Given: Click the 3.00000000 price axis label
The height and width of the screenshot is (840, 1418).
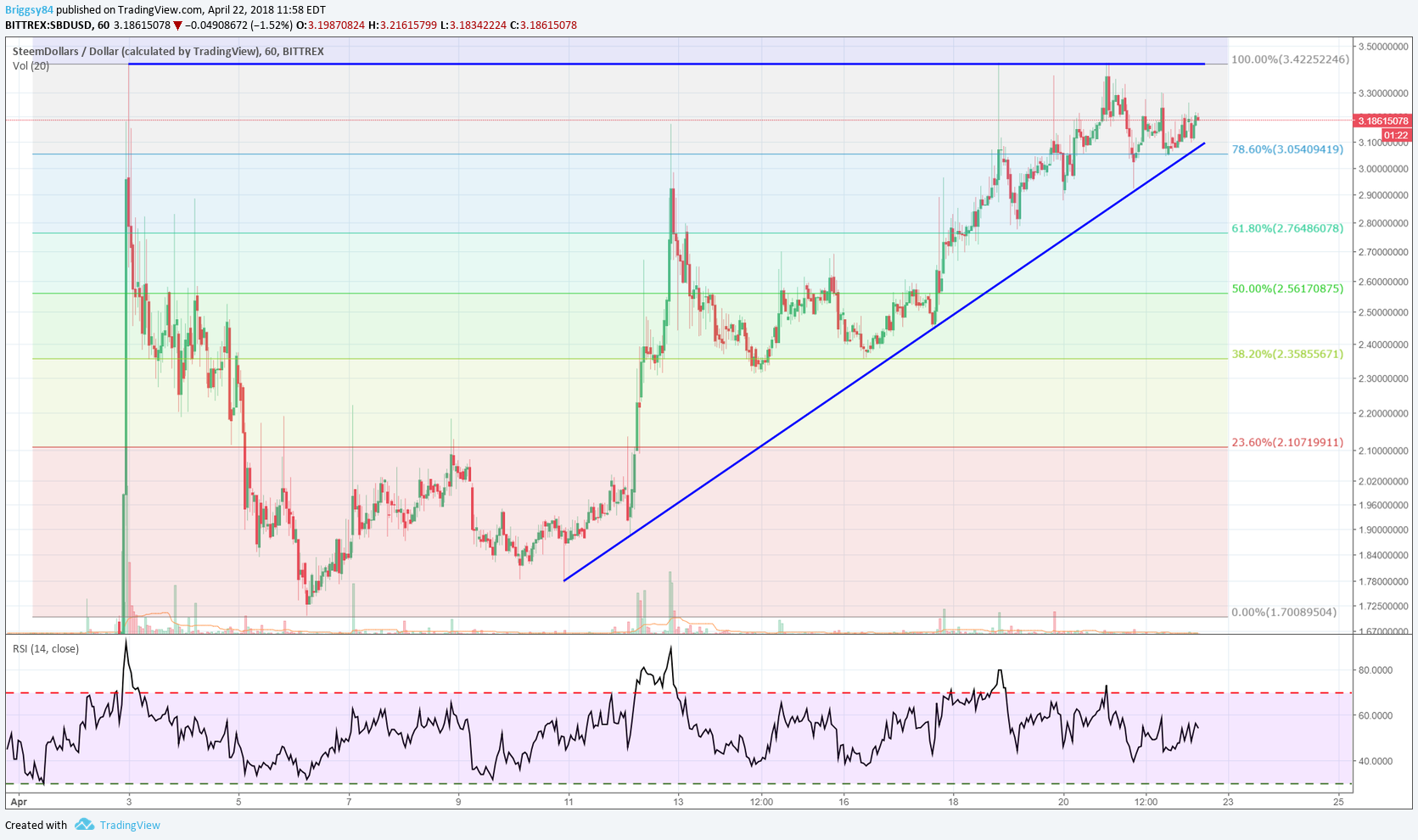Looking at the screenshot, I should point(1385,169).
